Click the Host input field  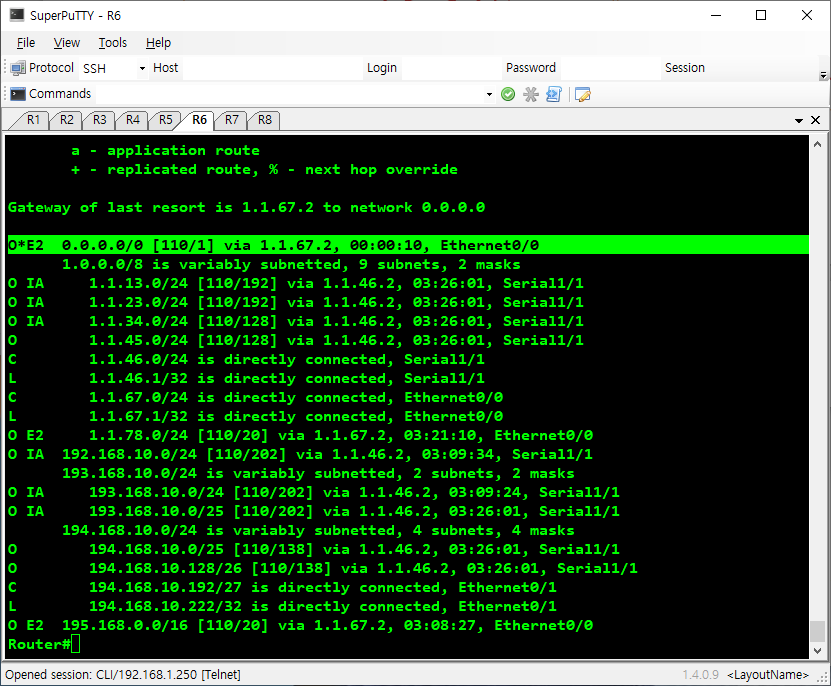click(x=272, y=68)
